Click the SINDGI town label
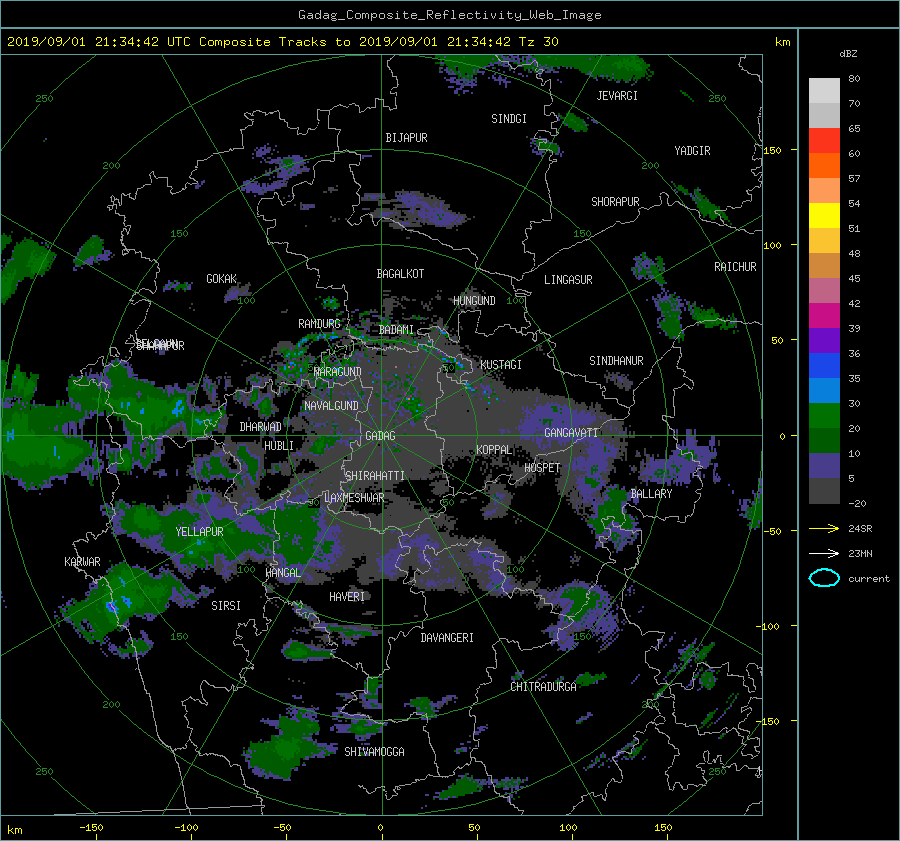The width and height of the screenshot is (900, 841). [x=509, y=119]
